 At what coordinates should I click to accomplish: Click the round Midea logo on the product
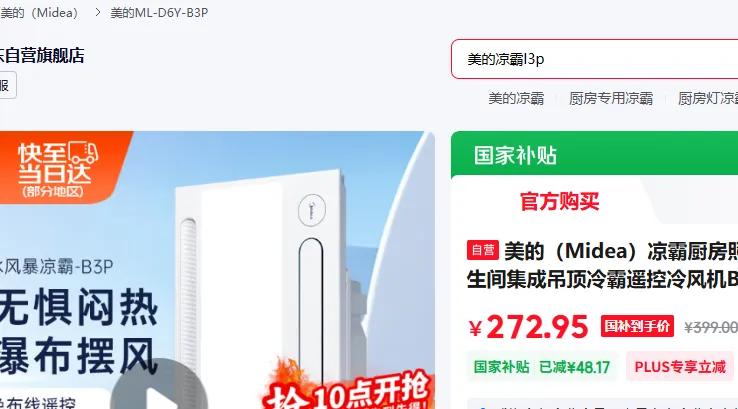click(312, 210)
